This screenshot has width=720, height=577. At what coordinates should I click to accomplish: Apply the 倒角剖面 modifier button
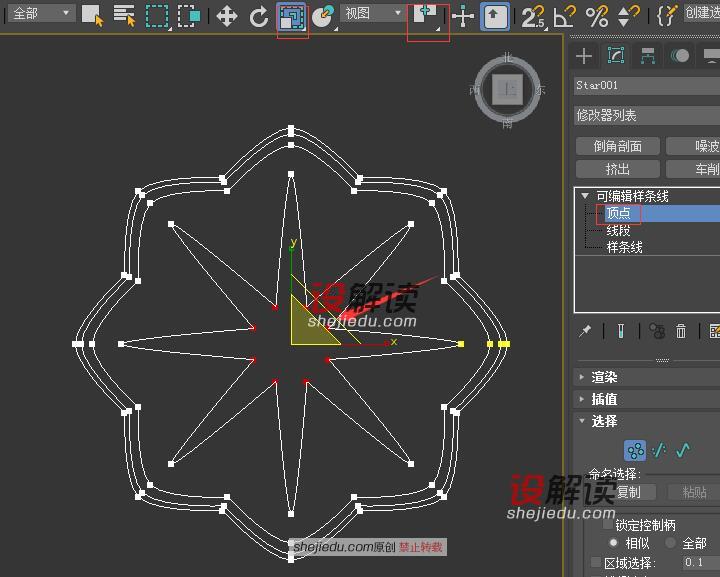pos(618,146)
